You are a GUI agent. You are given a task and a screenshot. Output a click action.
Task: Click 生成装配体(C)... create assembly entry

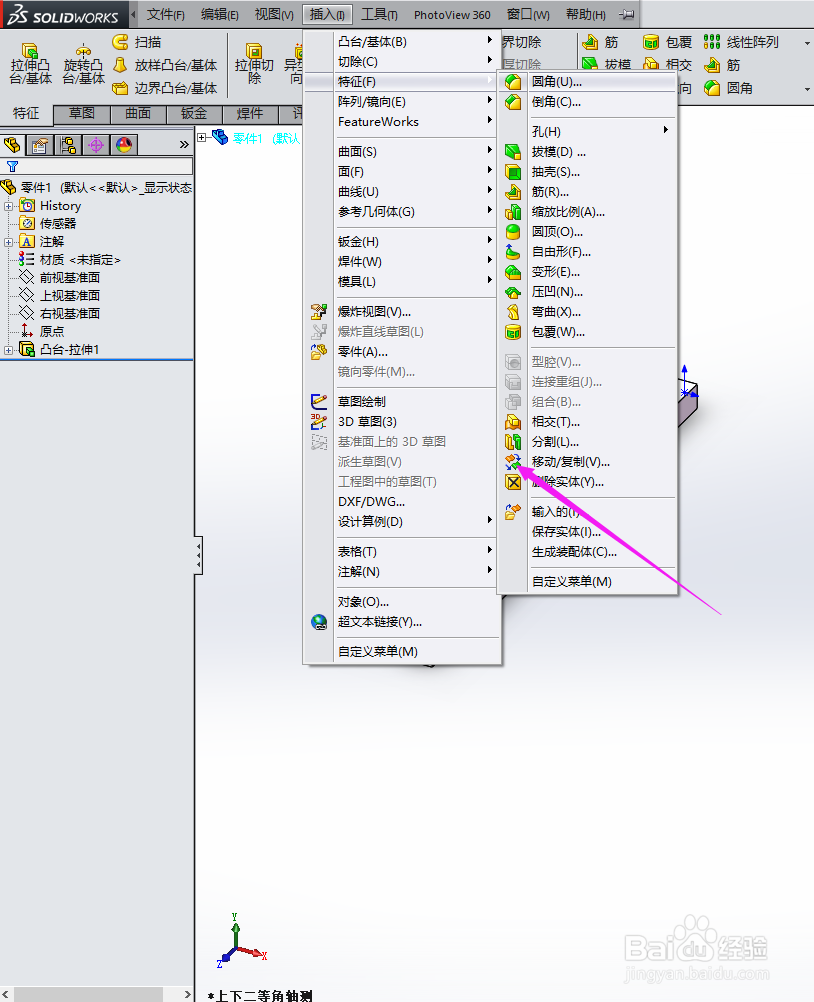tap(587, 551)
